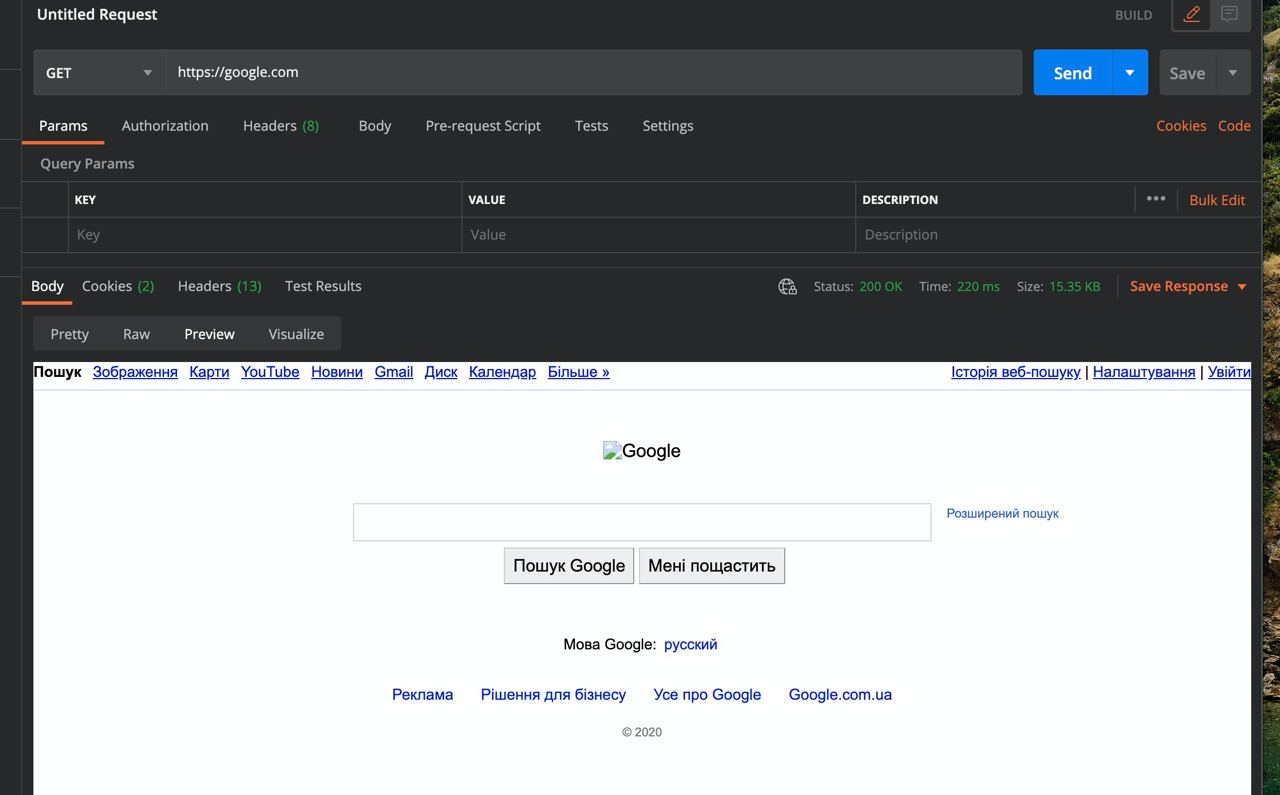Open the request Headers (8) tab
This screenshot has width=1280, height=795.
tap(281, 126)
